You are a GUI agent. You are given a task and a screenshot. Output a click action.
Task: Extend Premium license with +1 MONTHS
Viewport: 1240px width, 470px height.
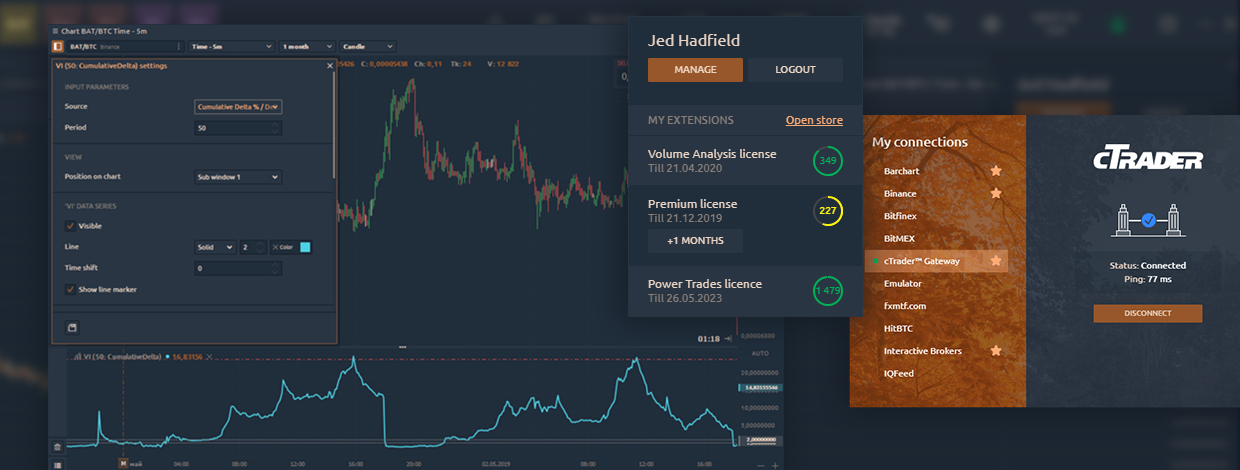695,241
